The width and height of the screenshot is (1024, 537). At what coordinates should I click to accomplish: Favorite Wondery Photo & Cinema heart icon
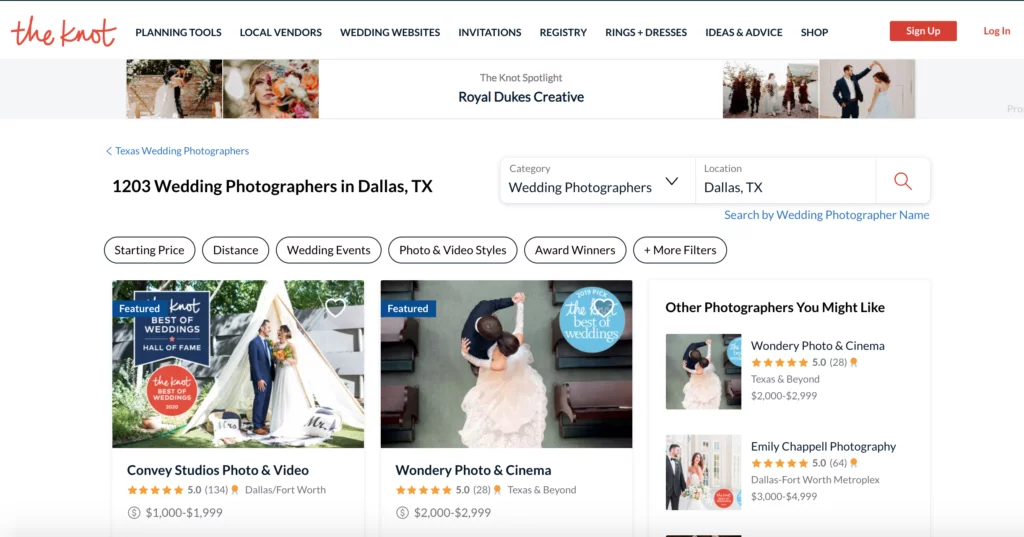point(603,308)
